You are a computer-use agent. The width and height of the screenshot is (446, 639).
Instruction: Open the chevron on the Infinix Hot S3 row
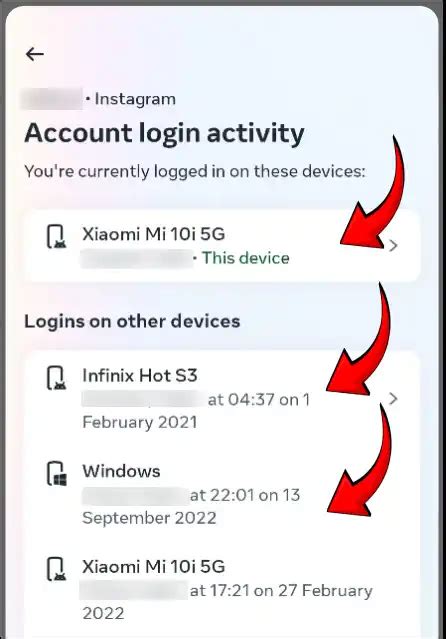click(x=393, y=399)
